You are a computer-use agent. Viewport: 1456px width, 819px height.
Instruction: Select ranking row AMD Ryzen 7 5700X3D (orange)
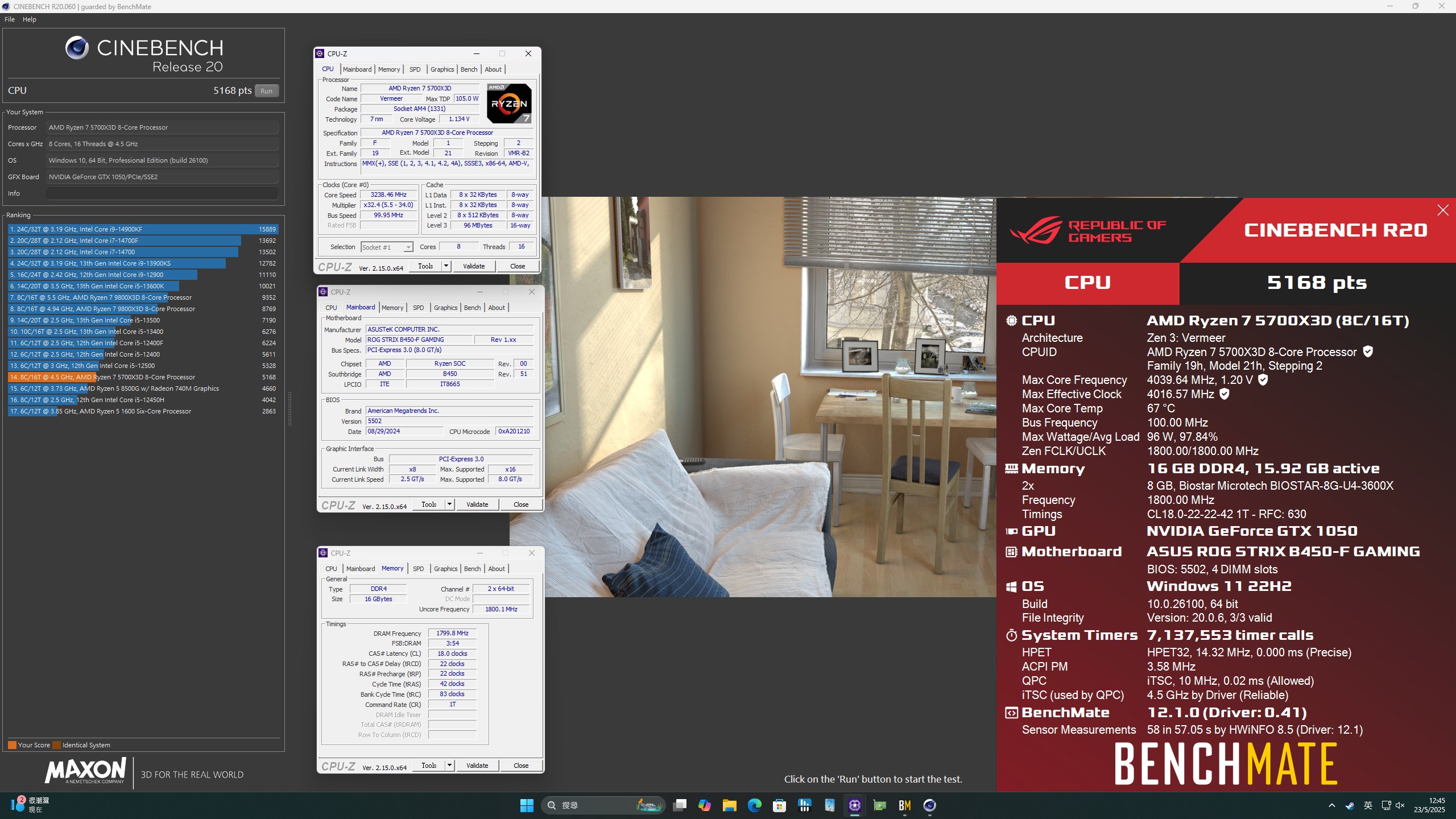tap(143, 377)
